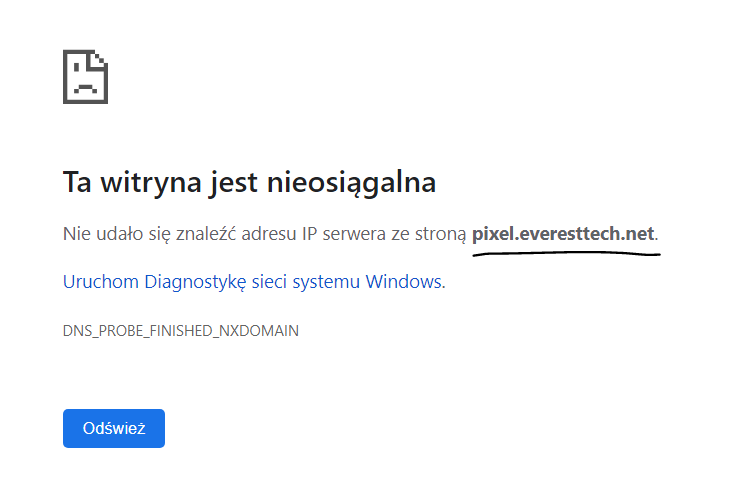Image resolution: width=730 pixels, height=488 pixels.
Task: Open Uruchom Diagnostykę sieci systemu Windows link
Action: 254,282
